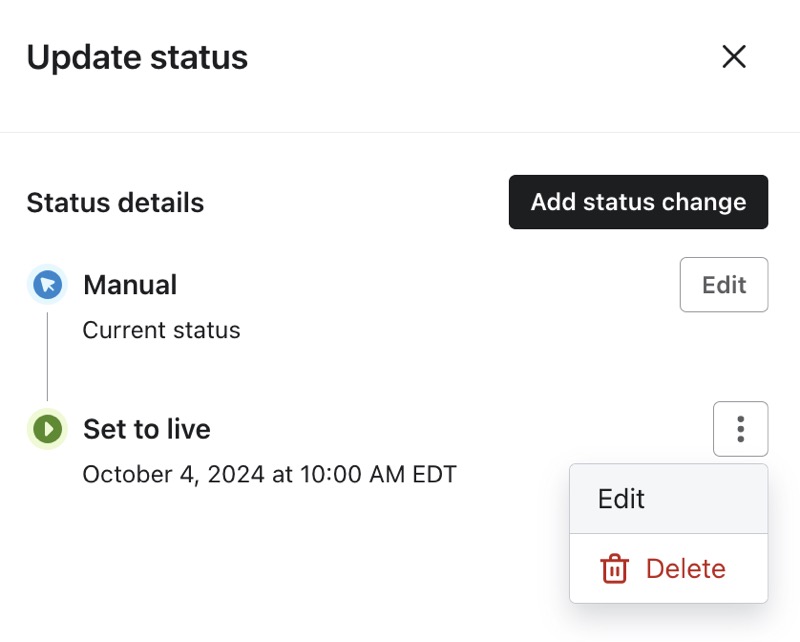Click the Current status subtitle
The image size is (800, 642).
[x=161, y=330]
